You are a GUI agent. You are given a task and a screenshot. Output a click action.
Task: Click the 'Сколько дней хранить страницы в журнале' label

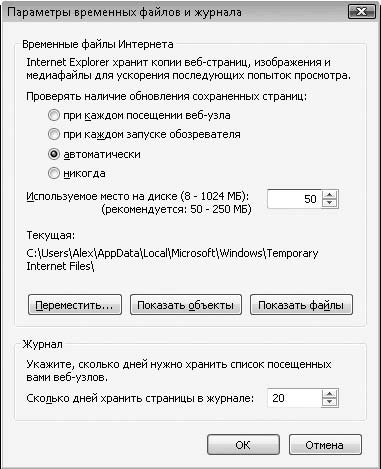pyautogui.click(x=140, y=398)
